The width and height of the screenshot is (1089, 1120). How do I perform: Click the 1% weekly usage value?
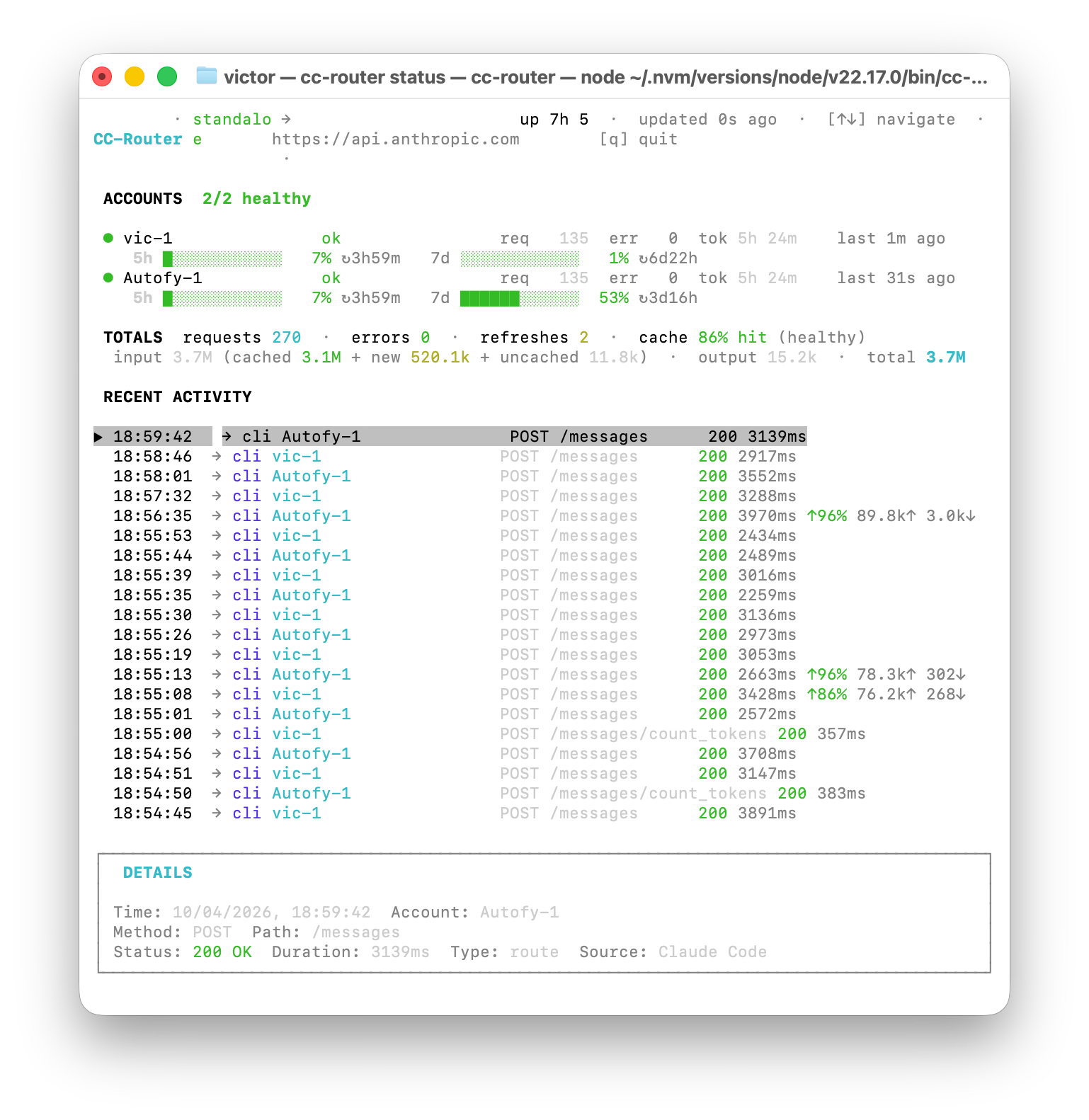point(619,258)
